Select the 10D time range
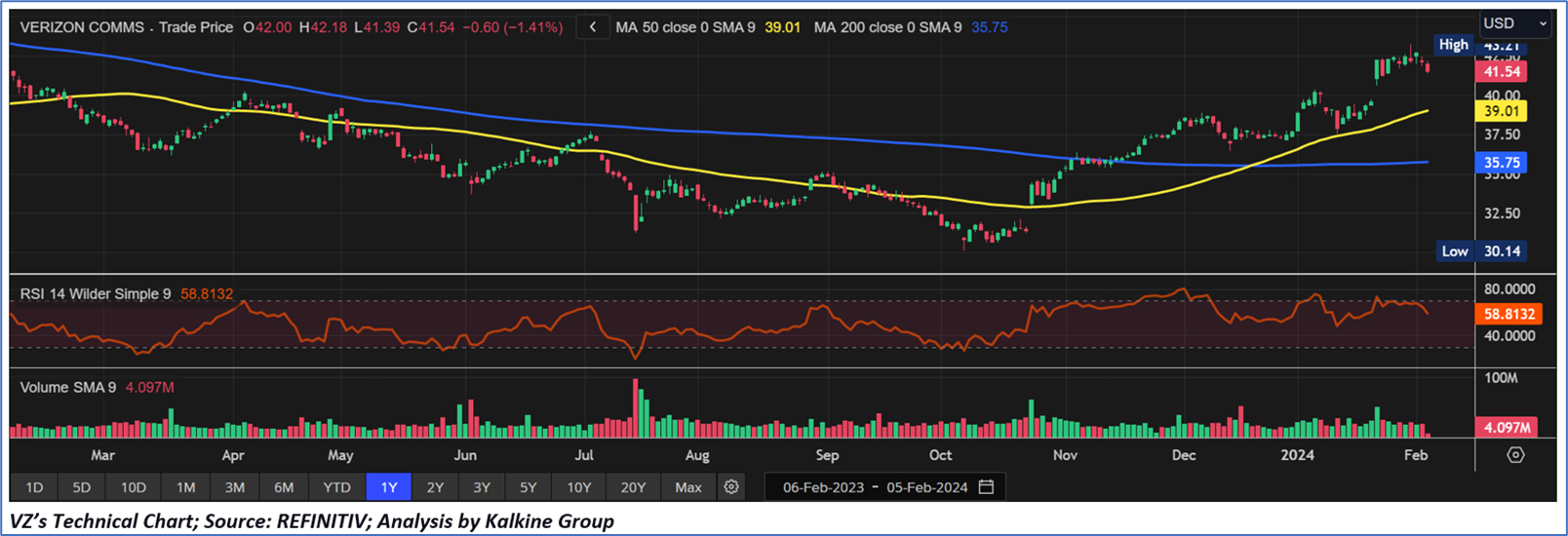1568x536 pixels. tap(134, 487)
